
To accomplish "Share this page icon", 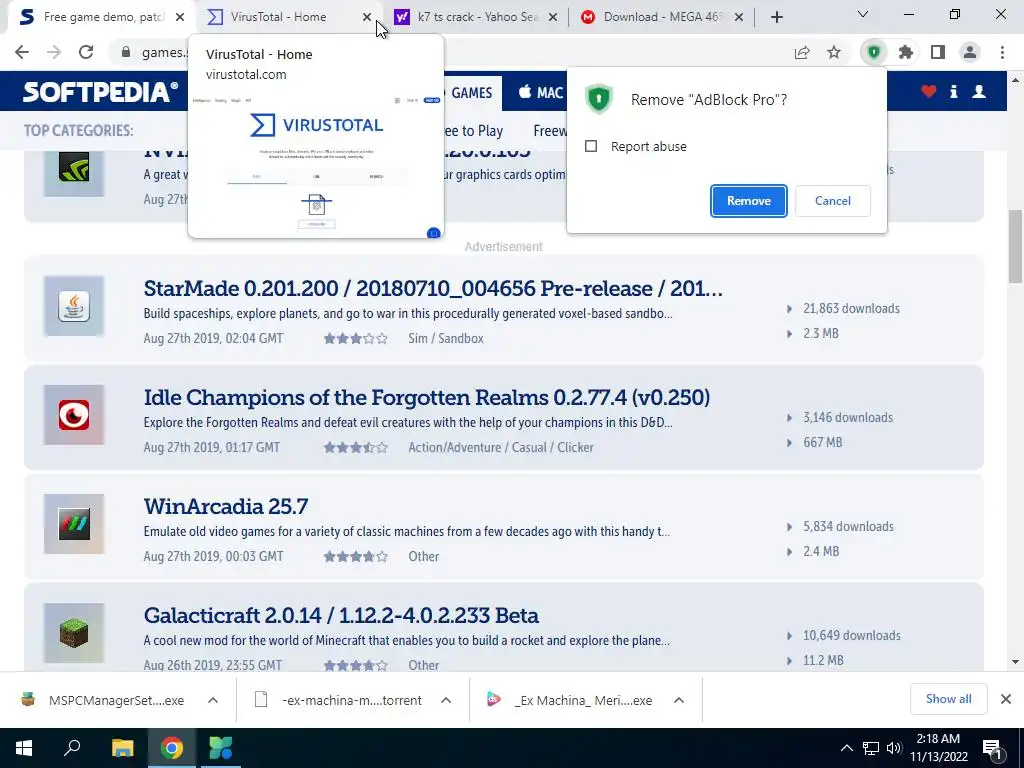I will click(x=802, y=52).
